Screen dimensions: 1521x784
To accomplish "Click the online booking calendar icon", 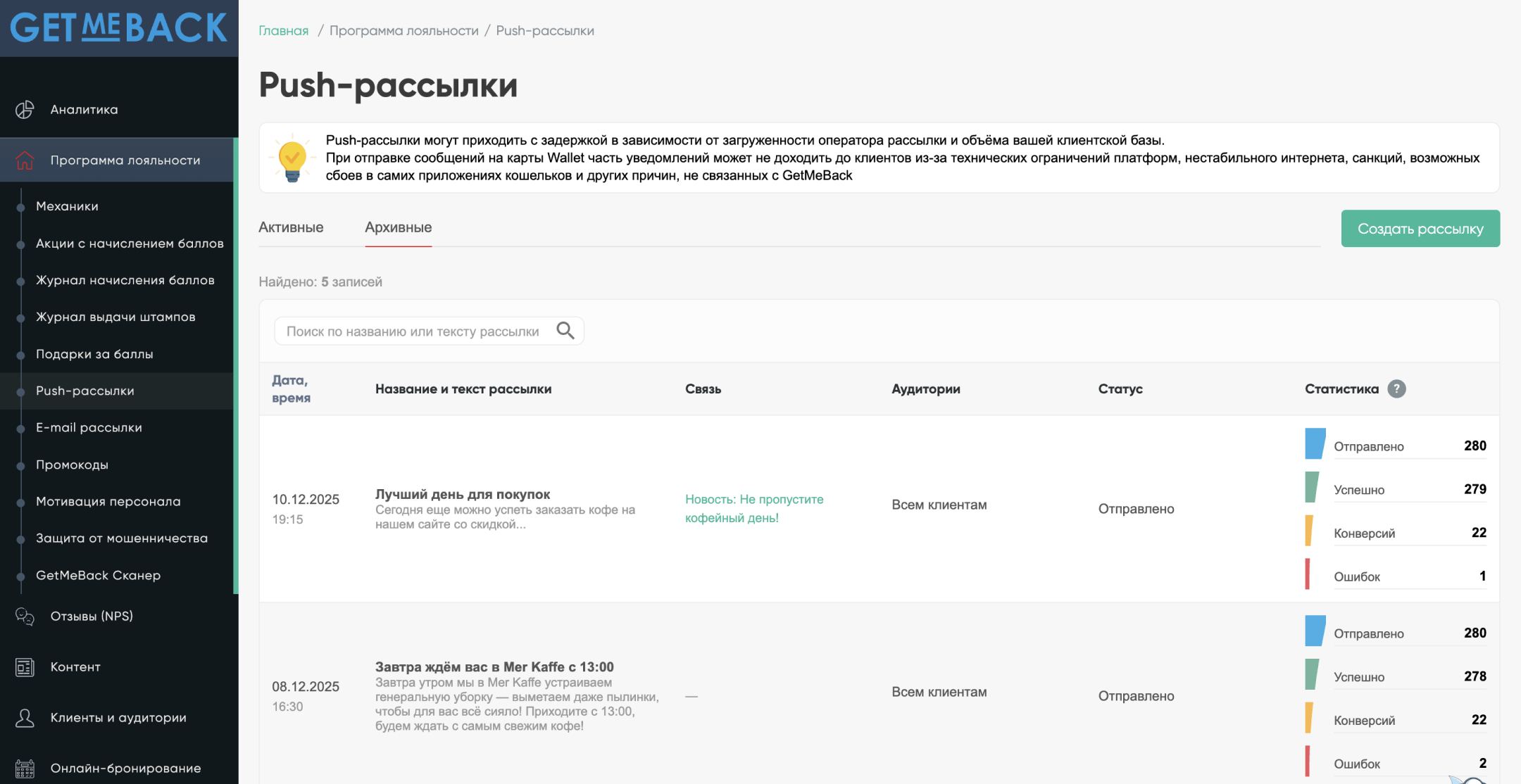I will coord(25,769).
